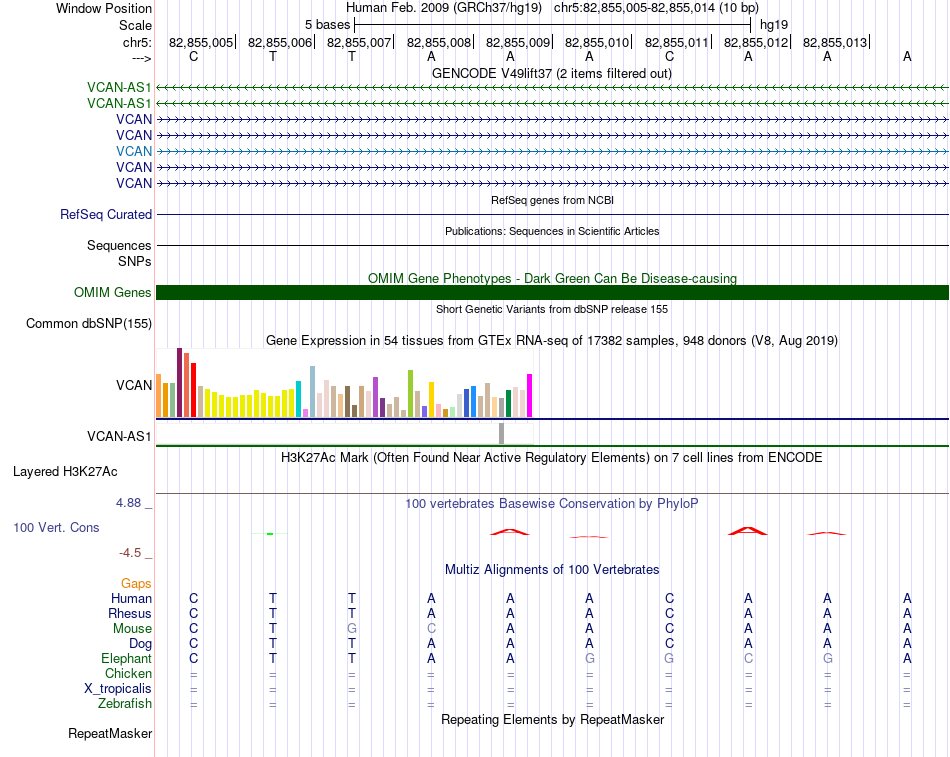Click the RefSeq Curated track label

106,215
